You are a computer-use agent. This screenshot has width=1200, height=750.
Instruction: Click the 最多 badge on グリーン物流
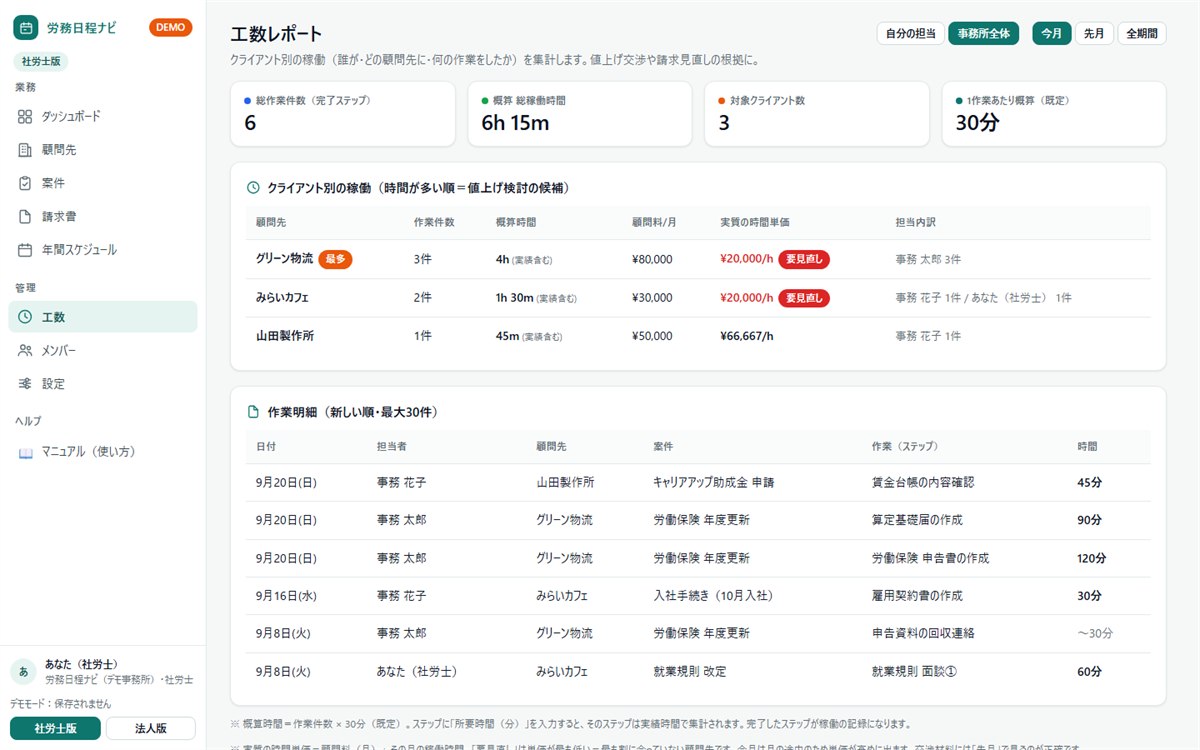pyautogui.click(x=335, y=259)
